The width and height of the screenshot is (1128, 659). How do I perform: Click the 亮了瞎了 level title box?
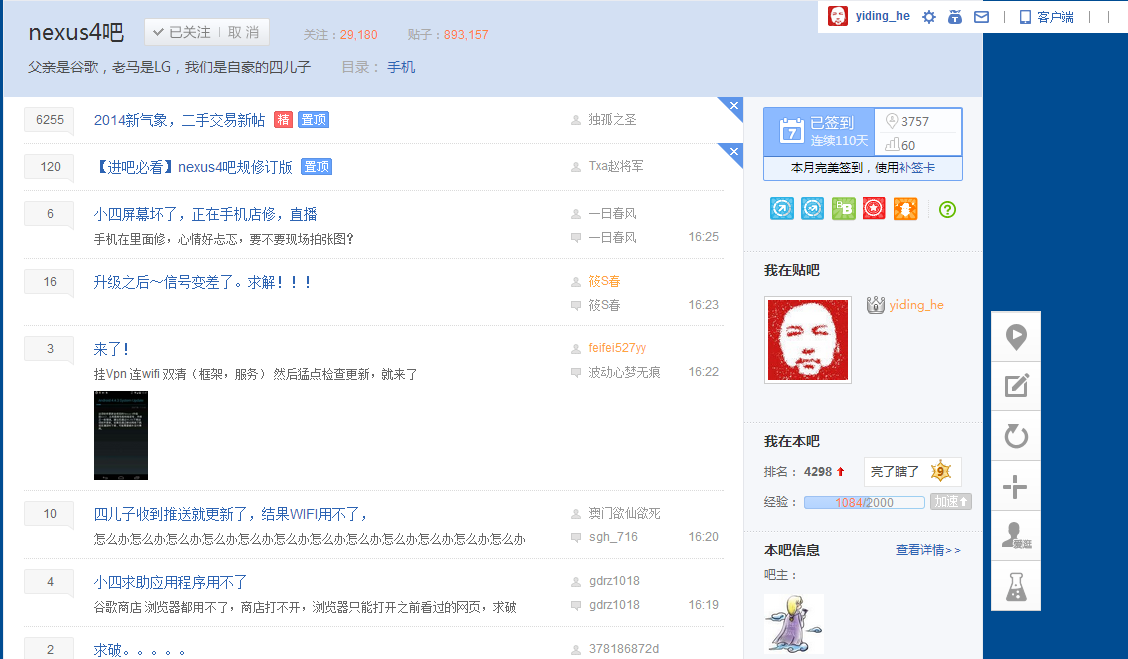[x=912, y=472]
